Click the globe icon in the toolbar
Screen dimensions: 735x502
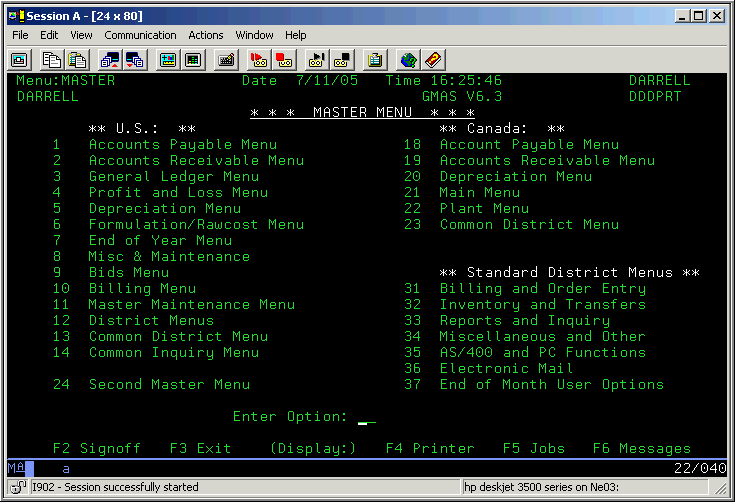pyautogui.click(x=408, y=59)
